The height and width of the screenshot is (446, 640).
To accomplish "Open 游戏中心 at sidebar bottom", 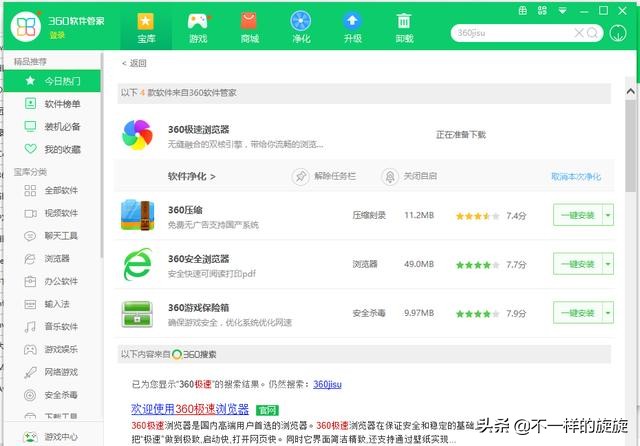I will pyautogui.click(x=52, y=437).
